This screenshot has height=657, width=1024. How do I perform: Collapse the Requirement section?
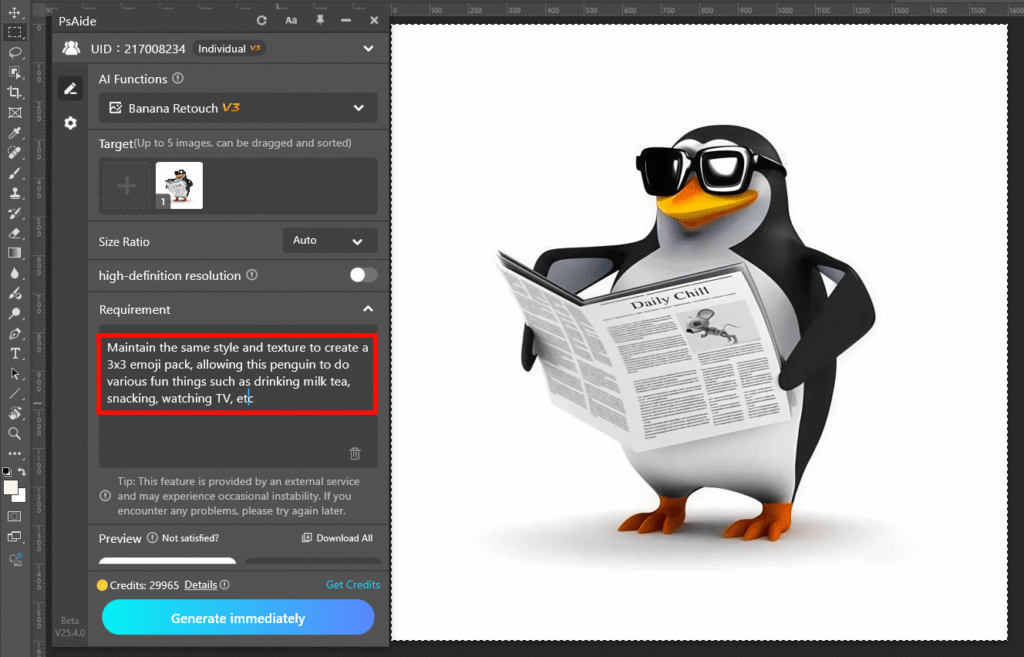point(368,310)
